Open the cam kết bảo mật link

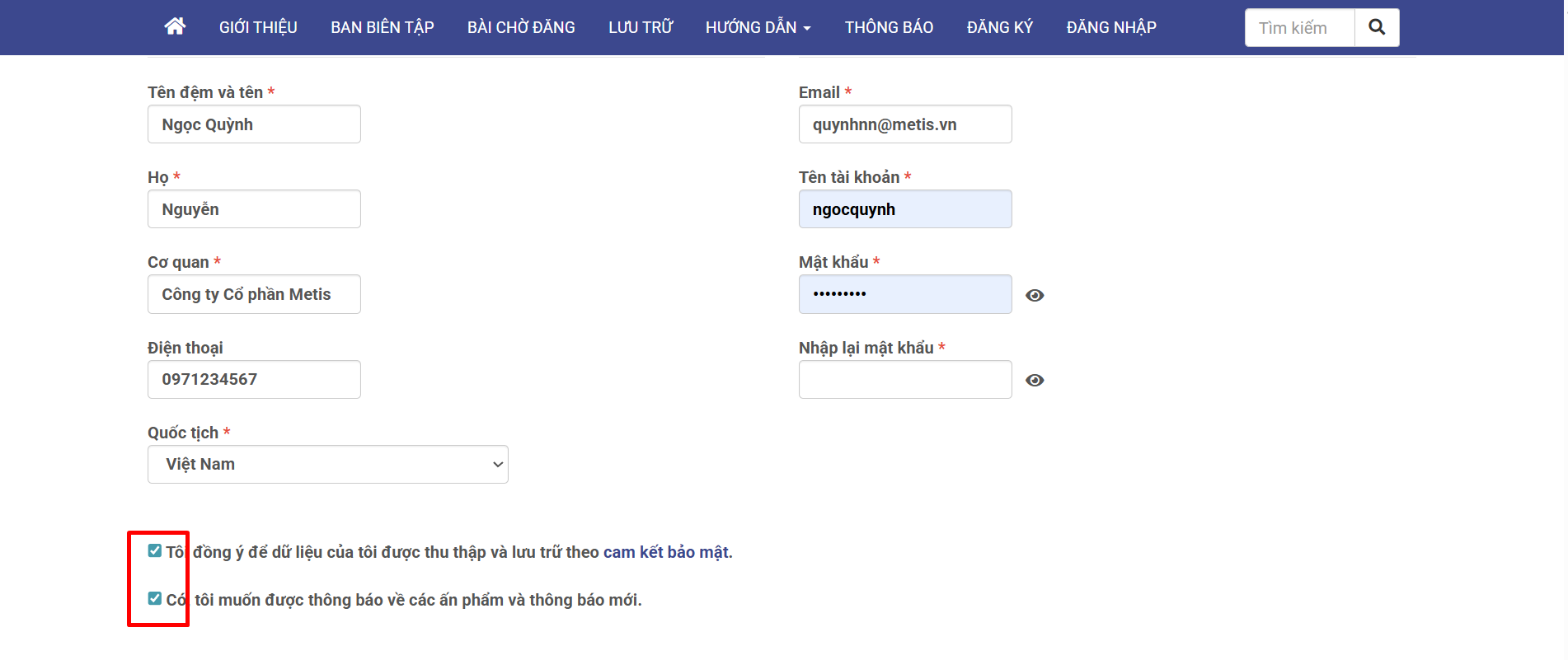pos(666,552)
